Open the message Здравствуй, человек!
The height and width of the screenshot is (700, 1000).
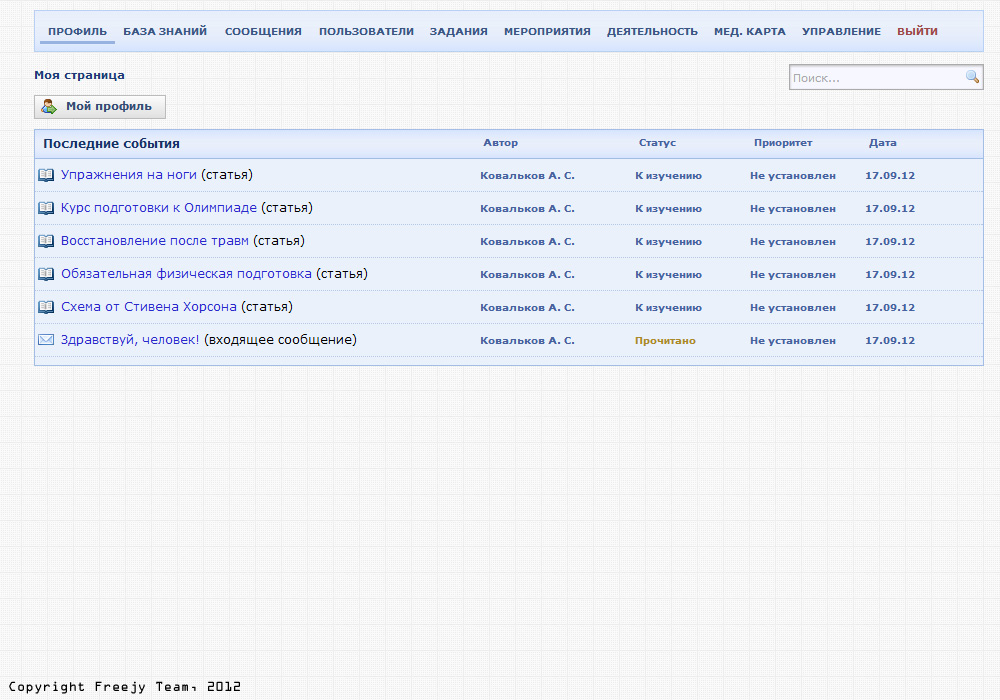click(x=130, y=340)
